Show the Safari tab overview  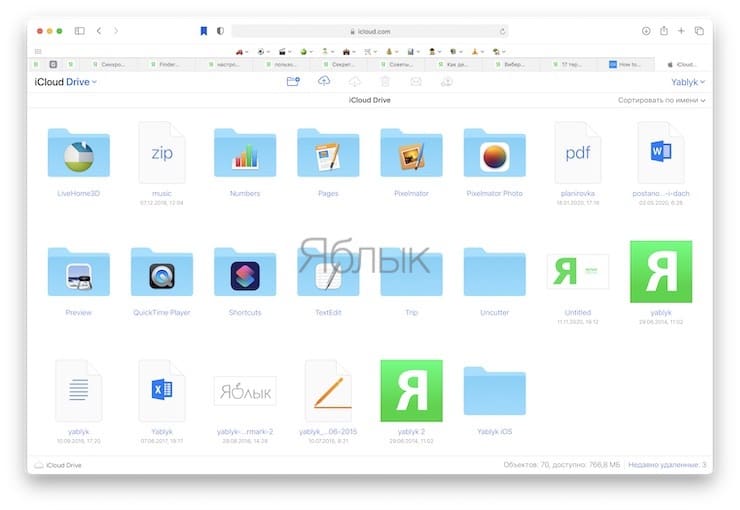click(x=699, y=31)
